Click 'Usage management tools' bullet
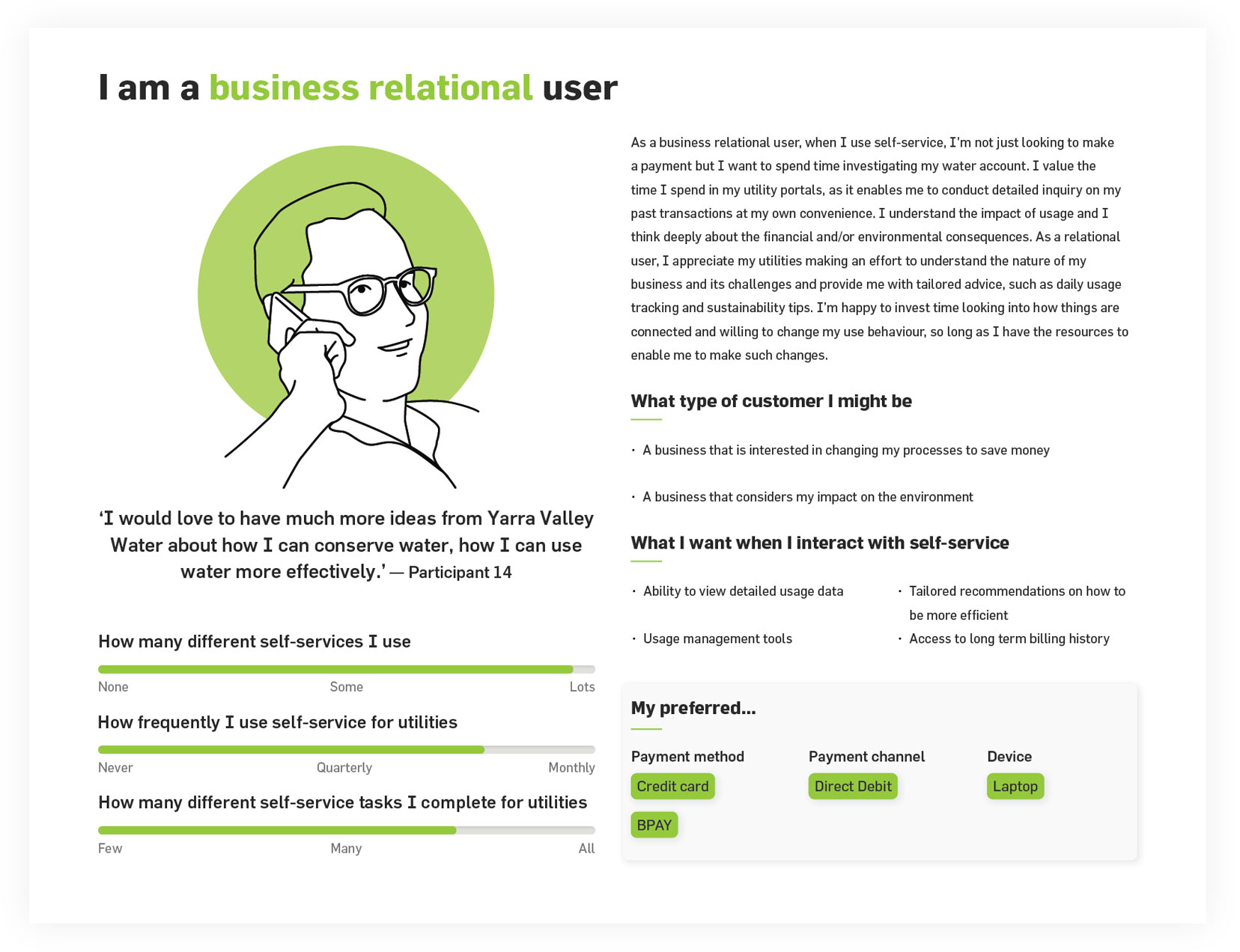 [x=717, y=639]
